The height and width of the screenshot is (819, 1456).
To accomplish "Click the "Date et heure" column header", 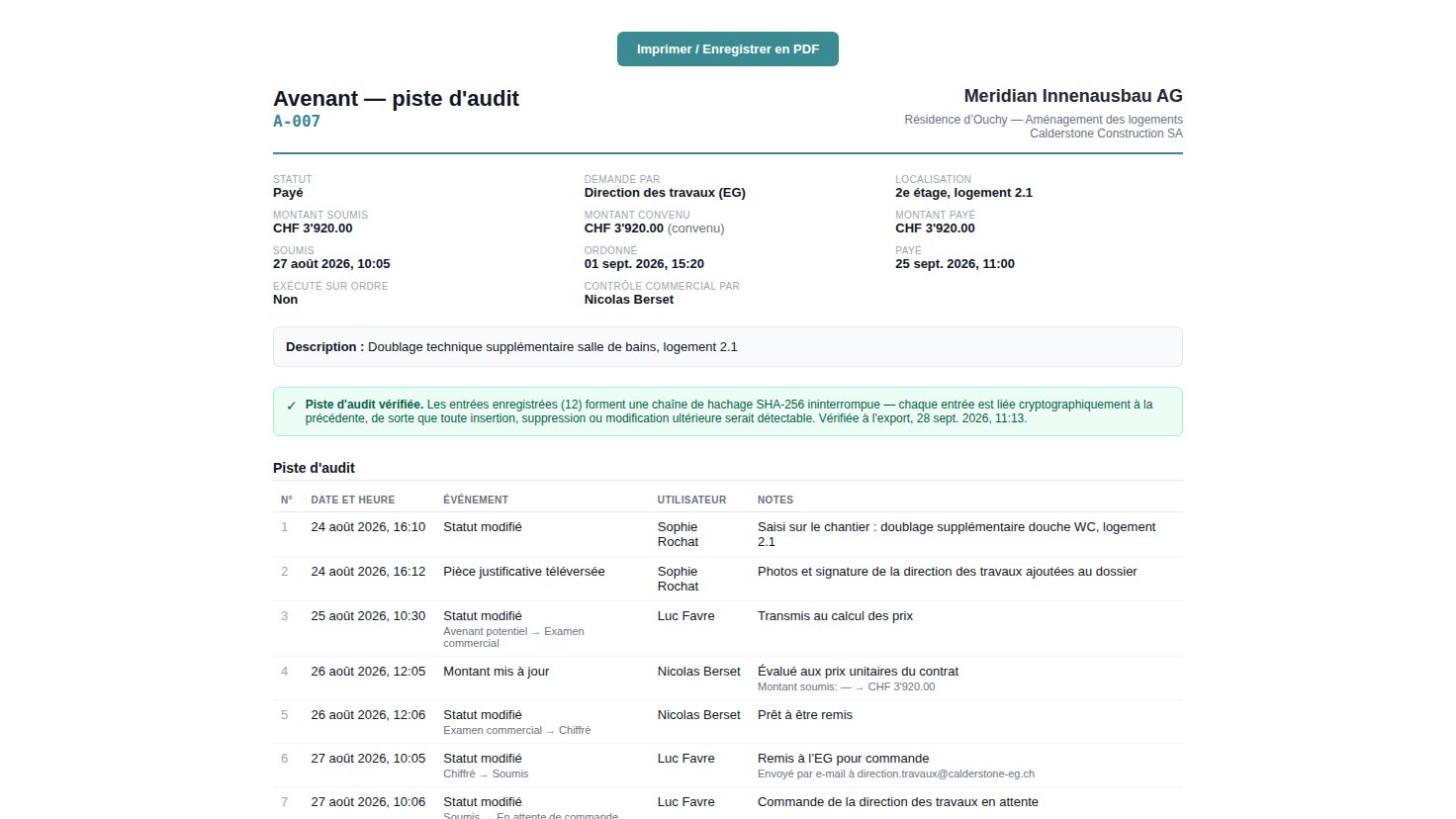I will coord(353,500).
